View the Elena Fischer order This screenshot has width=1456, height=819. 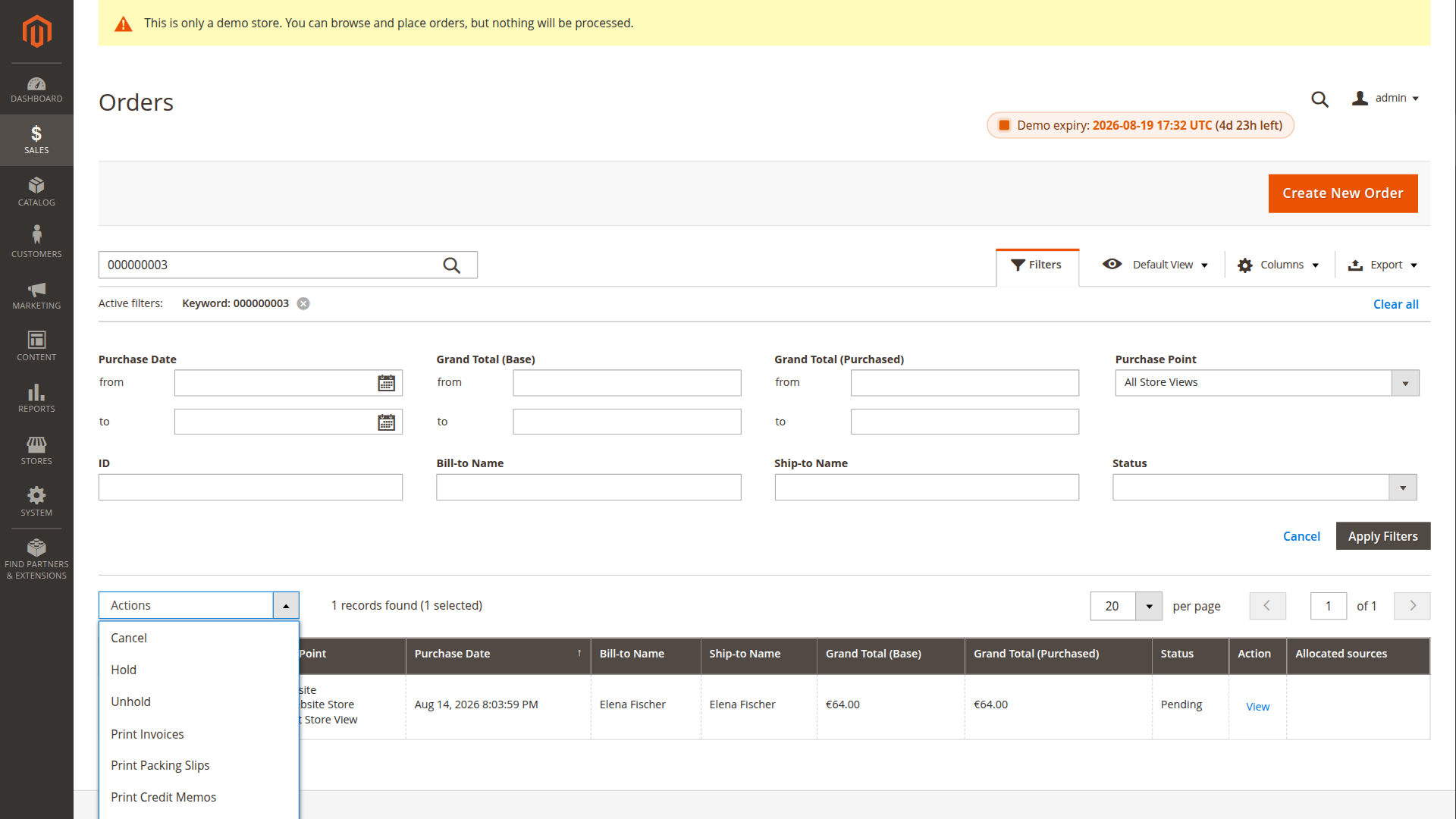1257,707
